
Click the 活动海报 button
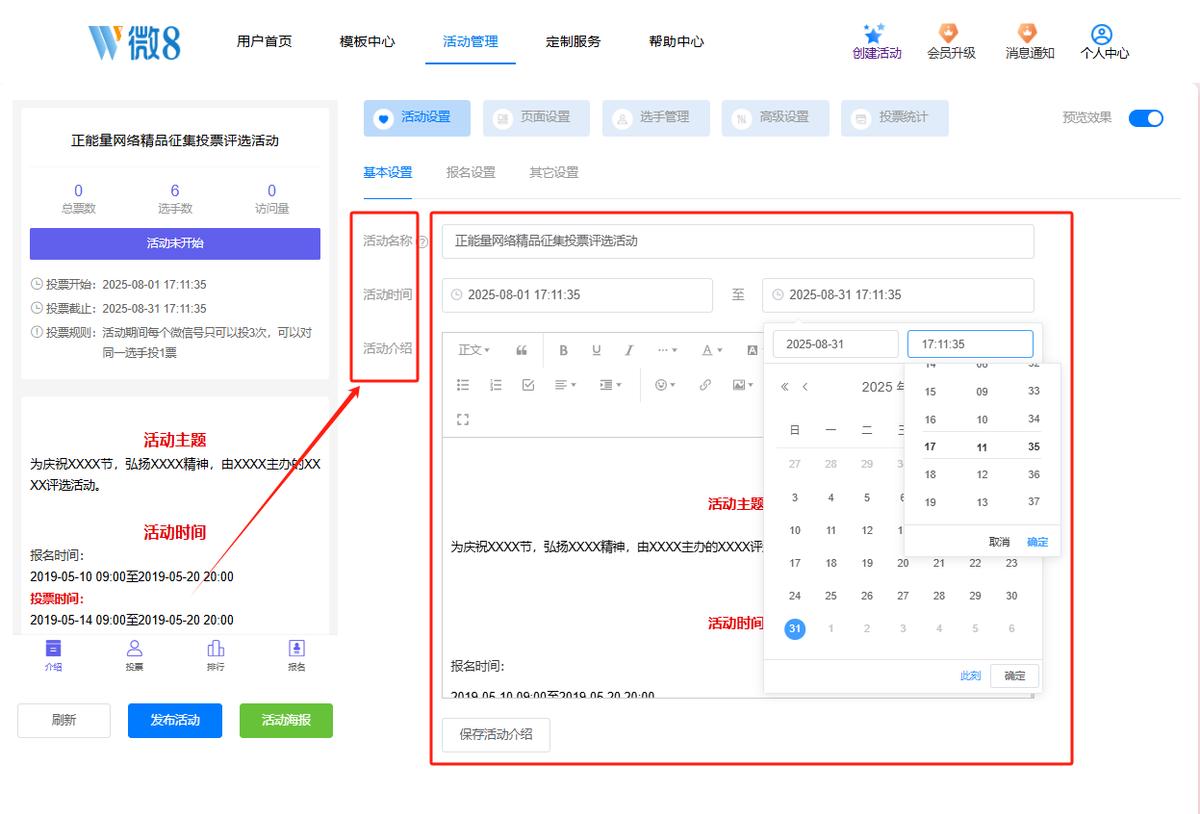pos(286,720)
